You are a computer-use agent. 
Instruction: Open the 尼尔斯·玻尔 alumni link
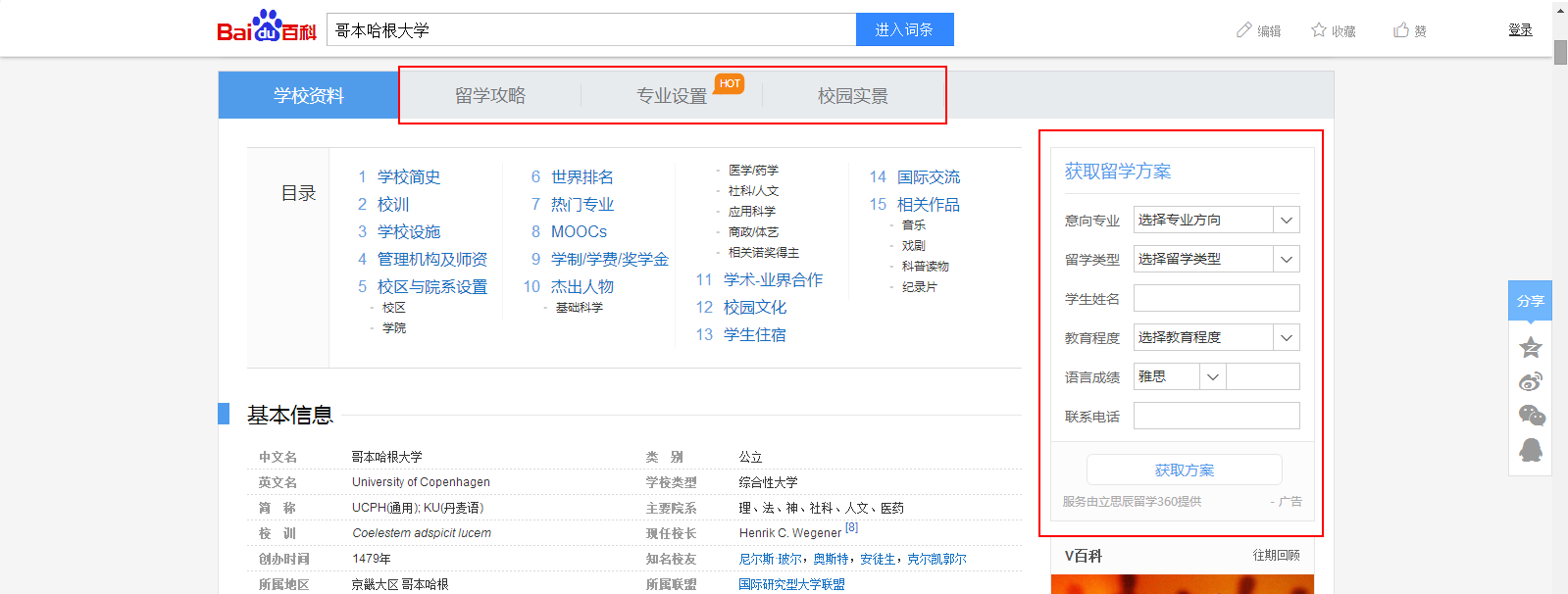[x=771, y=559]
